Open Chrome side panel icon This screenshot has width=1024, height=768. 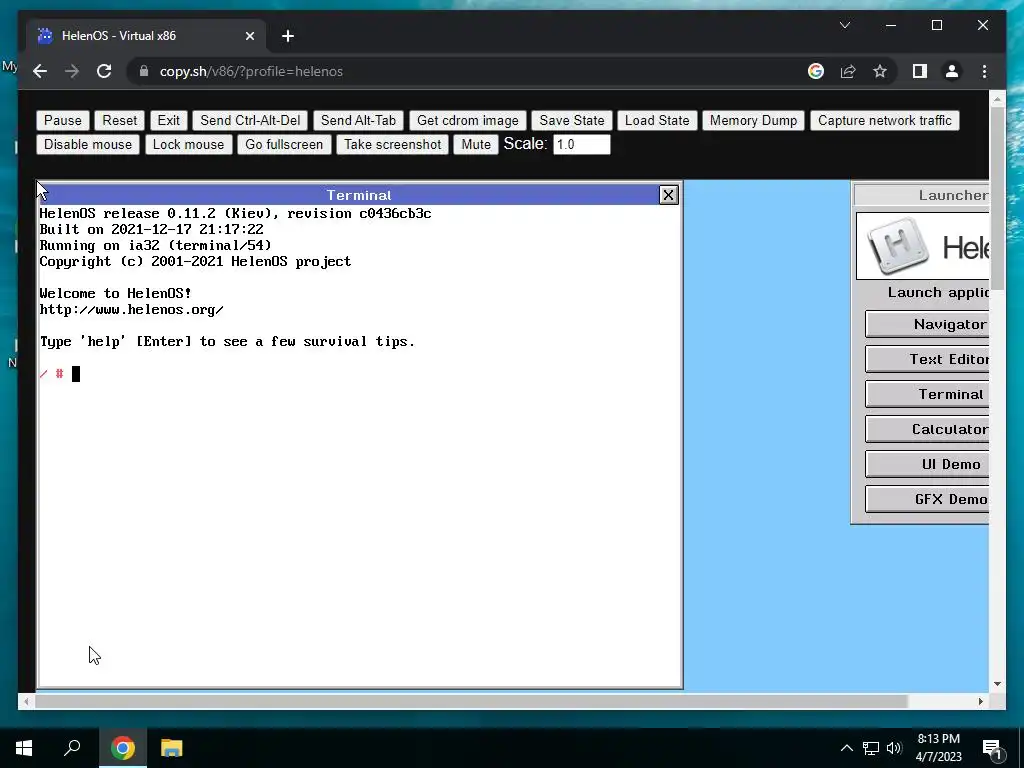point(920,71)
